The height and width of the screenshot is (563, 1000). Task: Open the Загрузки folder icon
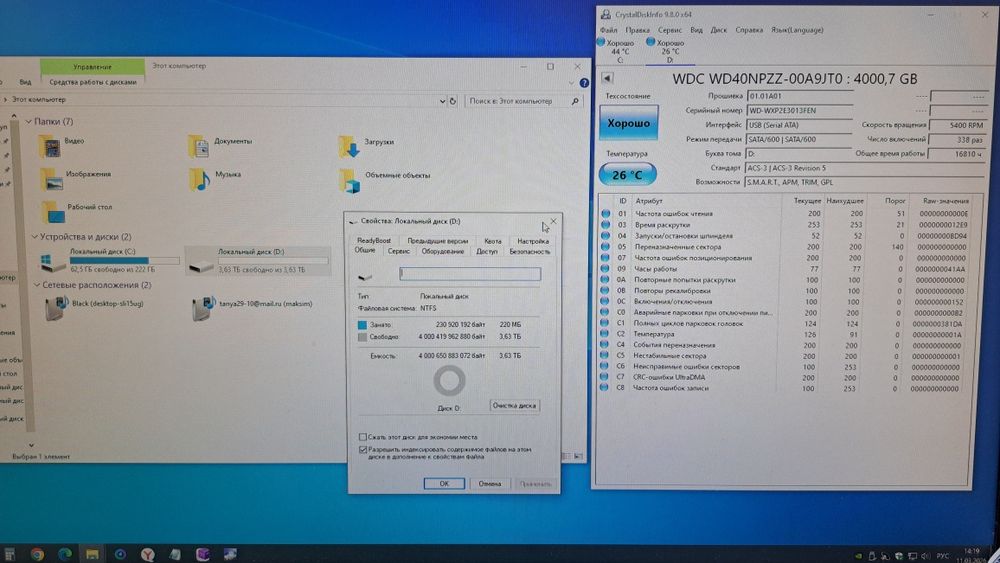tap(349, 147)
